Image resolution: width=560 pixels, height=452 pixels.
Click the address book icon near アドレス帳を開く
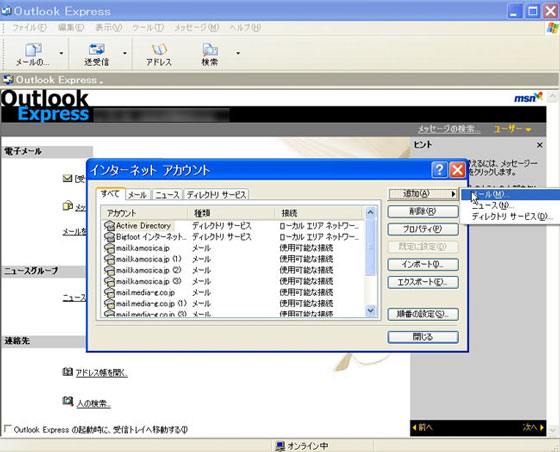(68, 372)
